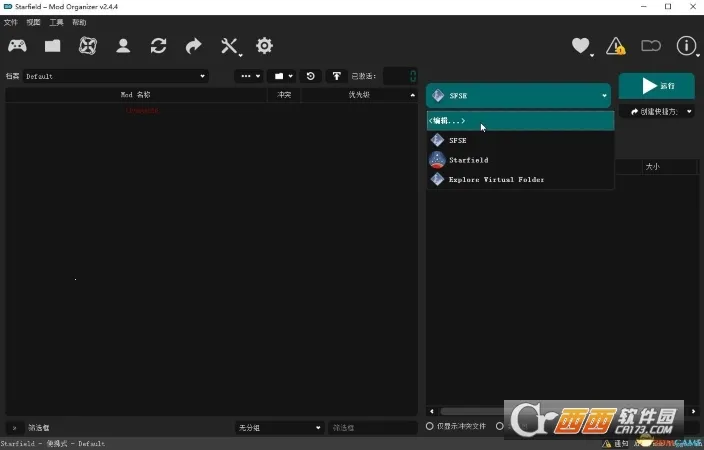Toggle the second radio button beside conflict files
The width and height of the screenshot is (704, 450).
click(500, 426)
